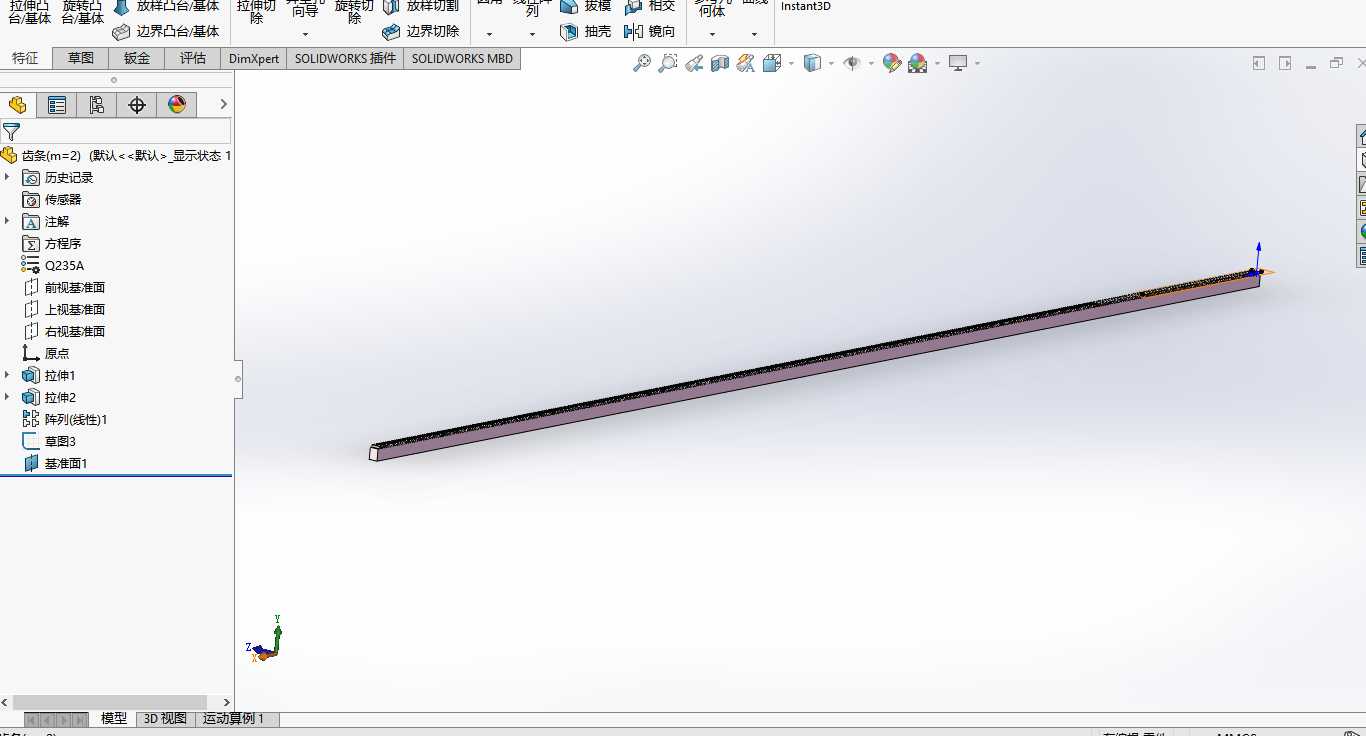
Task: Click the Display Style icon
Action: pos(812,63)
